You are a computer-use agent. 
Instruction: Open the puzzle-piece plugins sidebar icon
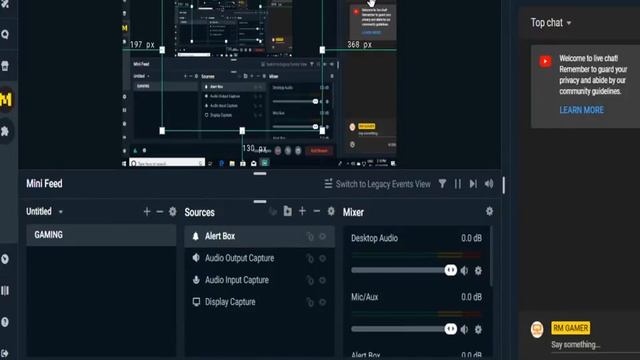coord(5,131)
